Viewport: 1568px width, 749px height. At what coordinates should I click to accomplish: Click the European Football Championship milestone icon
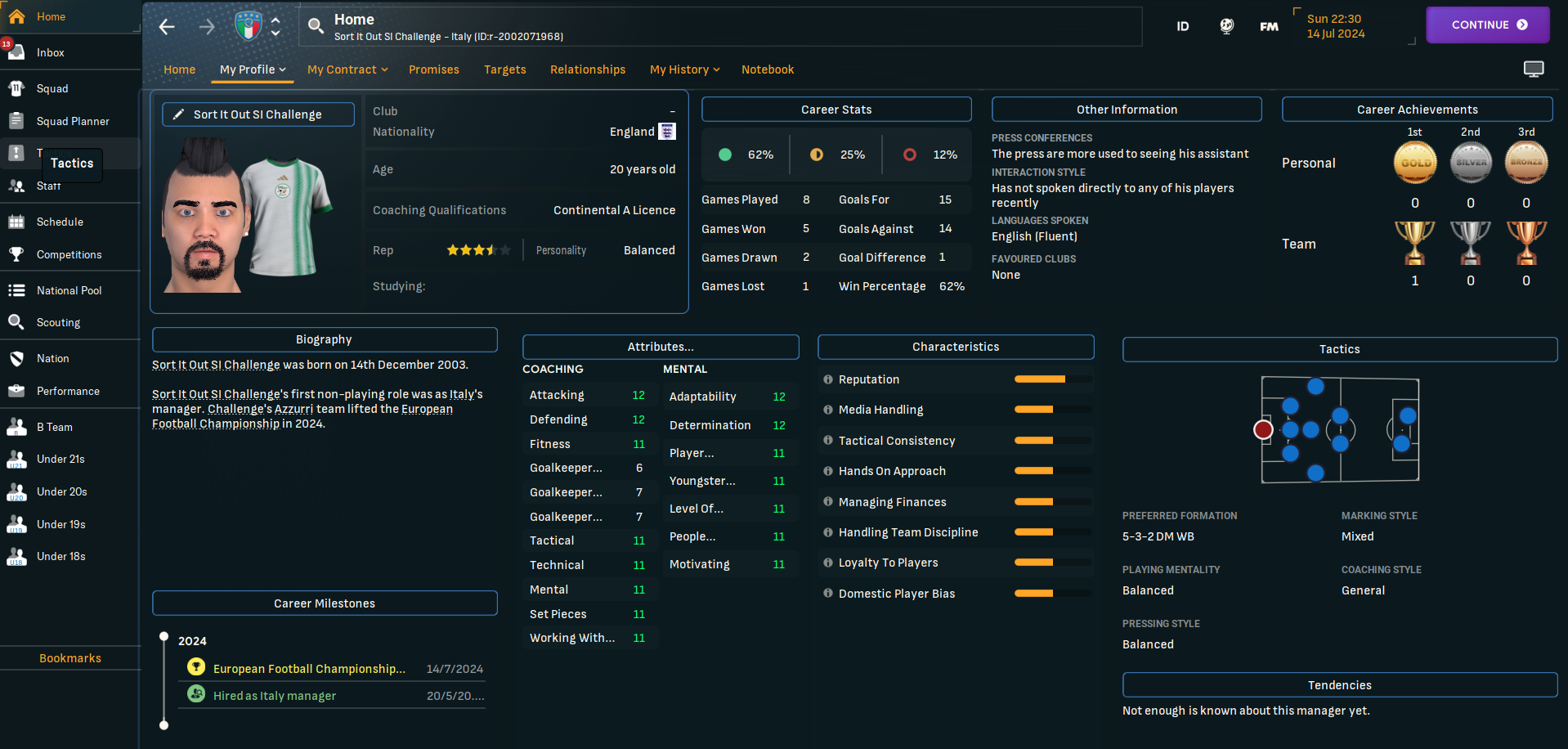click(196, 667)
